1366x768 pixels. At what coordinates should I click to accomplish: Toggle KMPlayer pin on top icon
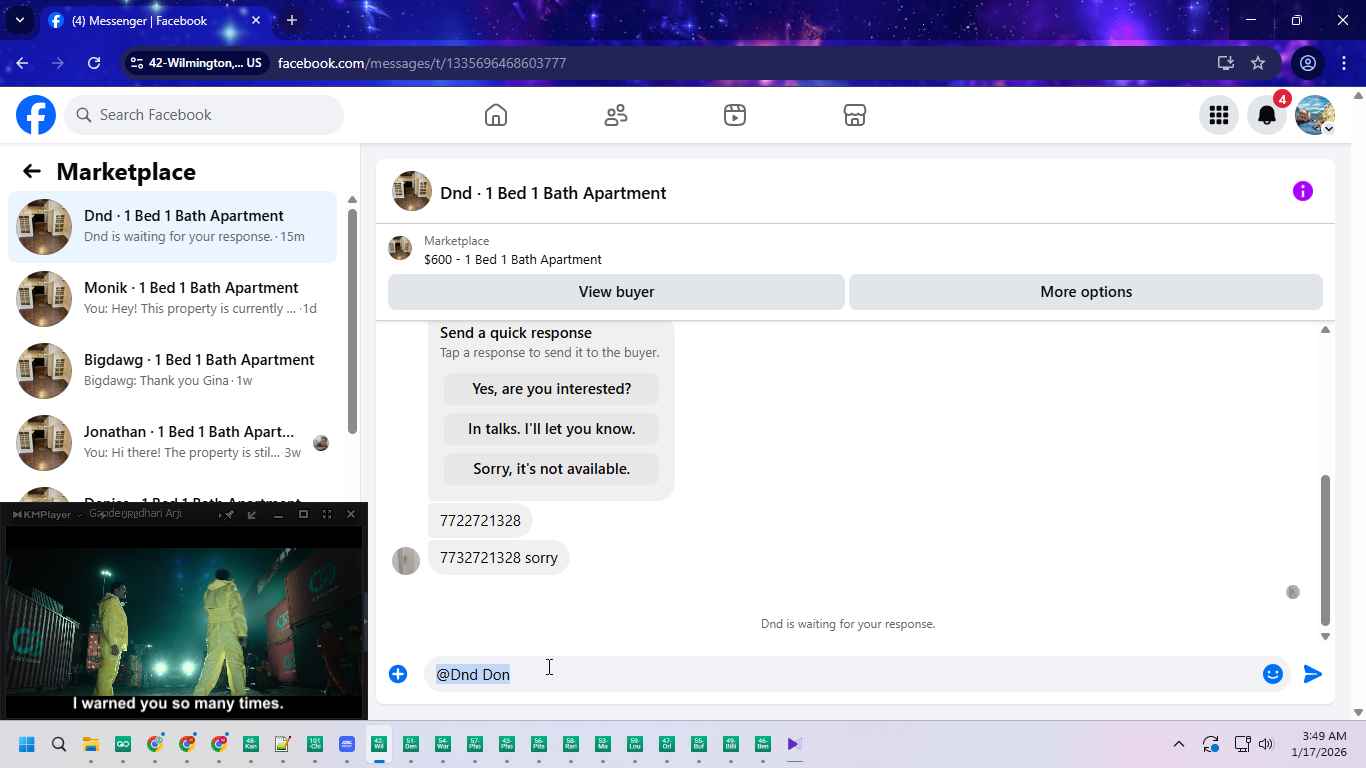(x=229, y=514)
